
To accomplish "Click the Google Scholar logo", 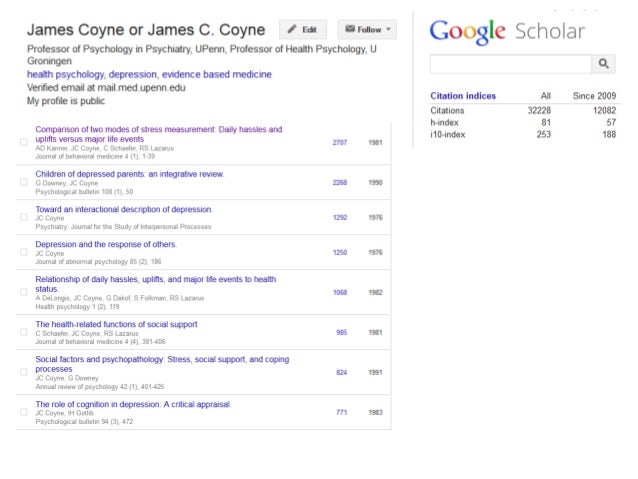I will click(x=506, y=31).
